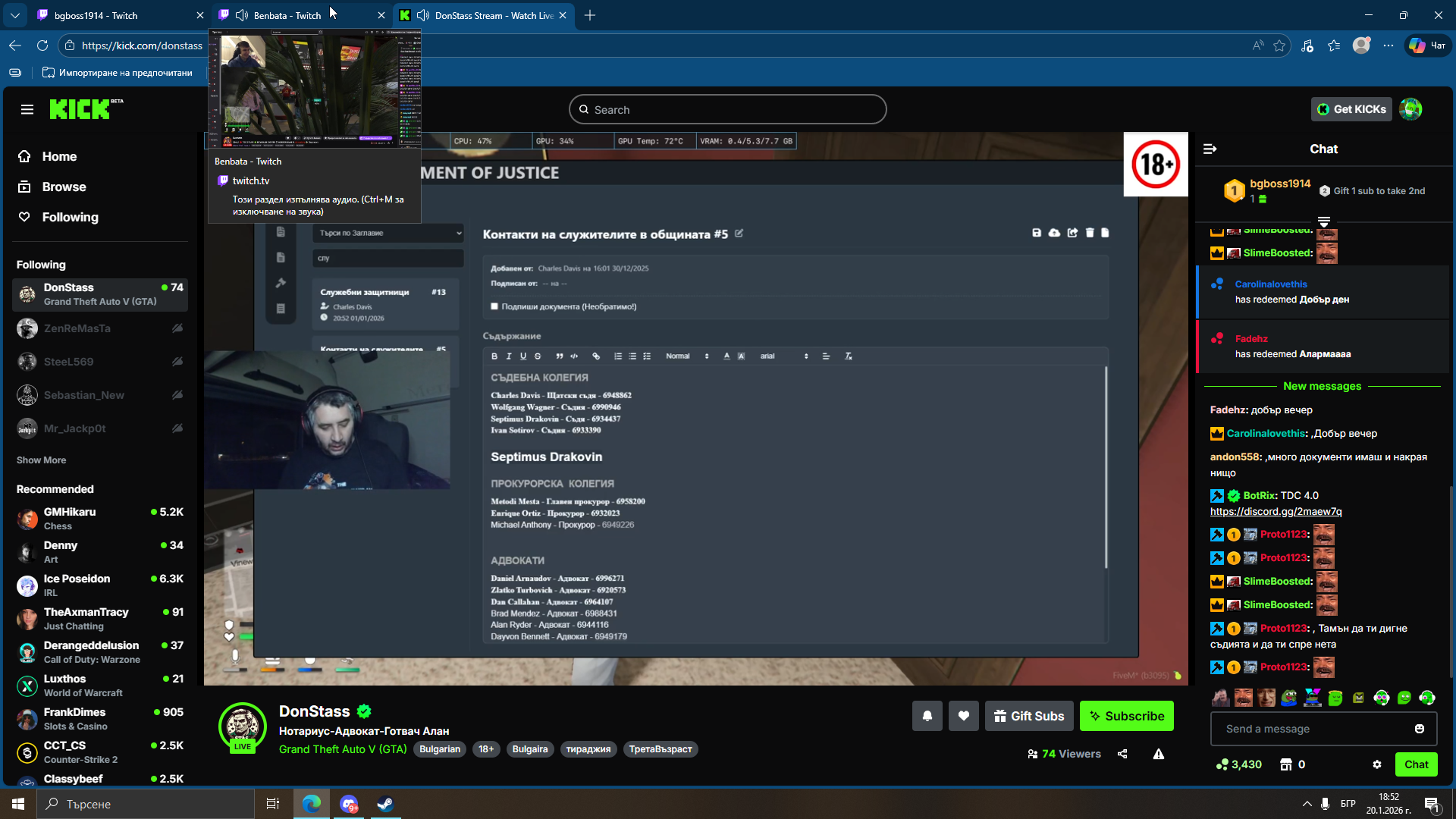Open Edge settings and more menu
1456x819 pixels.
click(x=1389, y=45)
